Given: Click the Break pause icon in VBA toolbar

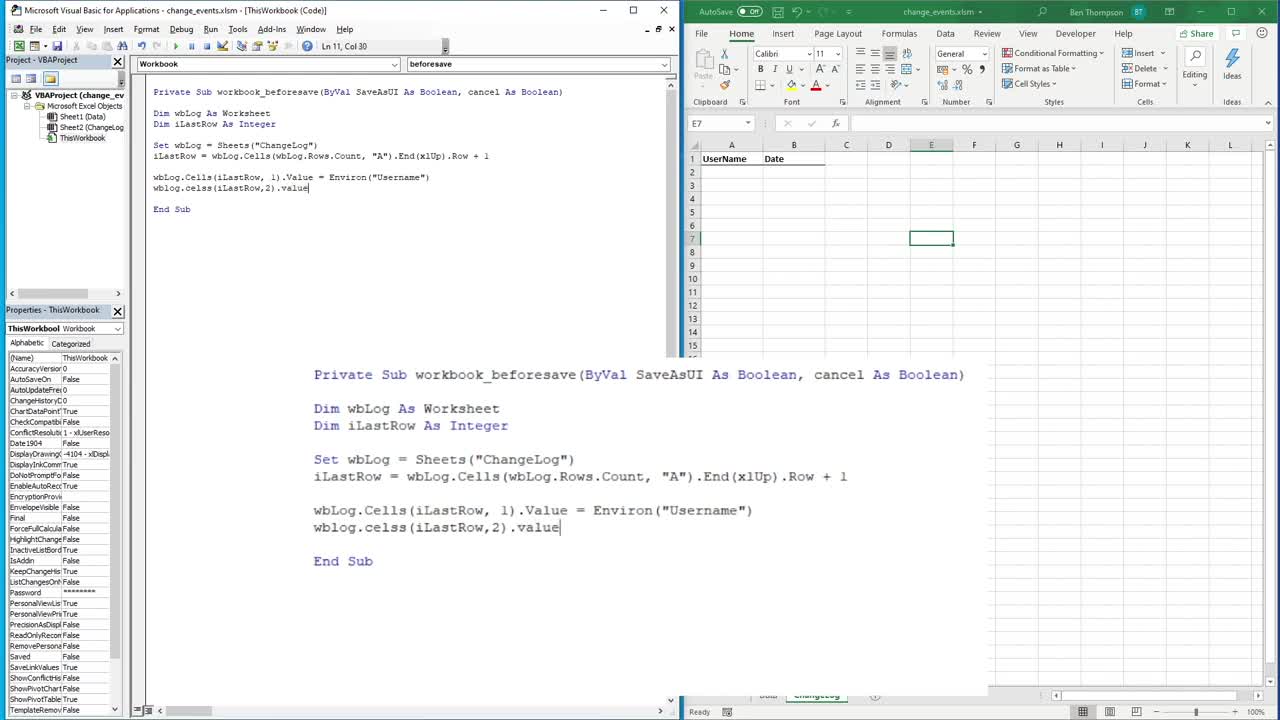Looking at the screenshot, I should (x=191, y=46).
